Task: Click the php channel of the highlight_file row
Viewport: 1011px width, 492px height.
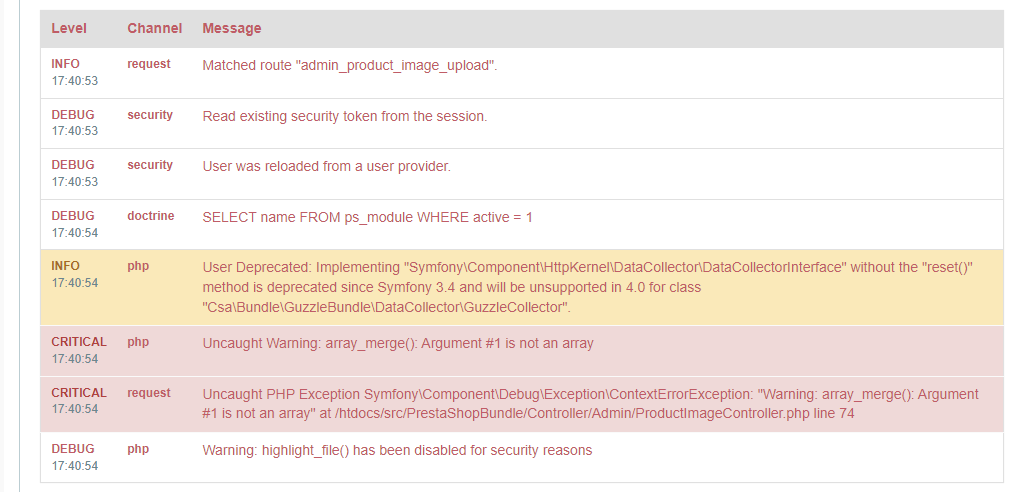Action: click(x=138, y=449)
